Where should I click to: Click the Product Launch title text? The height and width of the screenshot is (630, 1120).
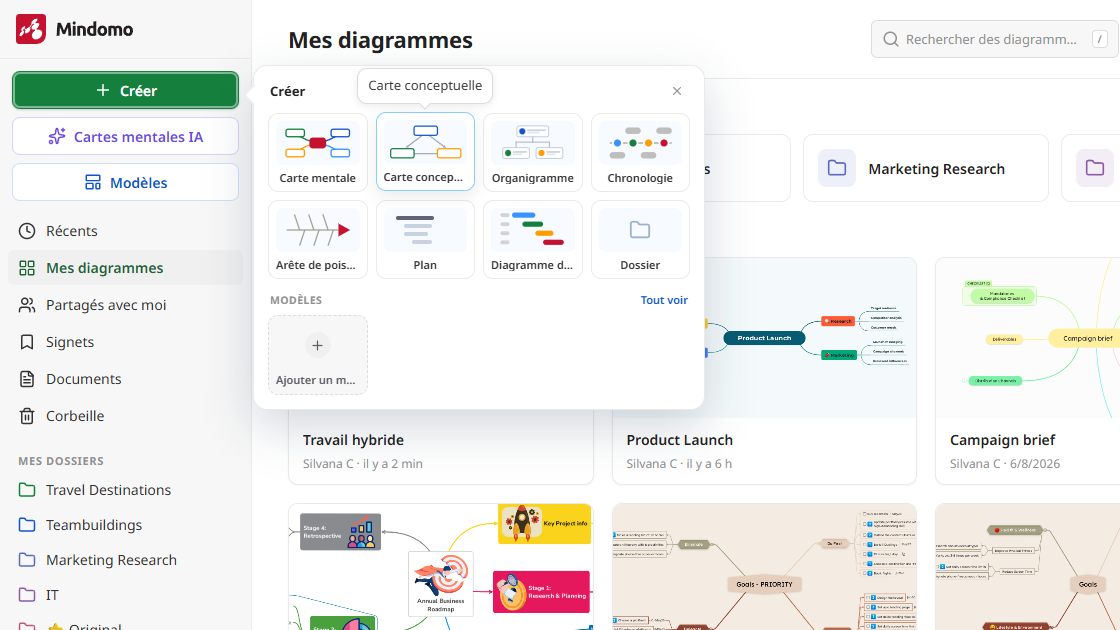pyautogui.click(x=679, y=440)
